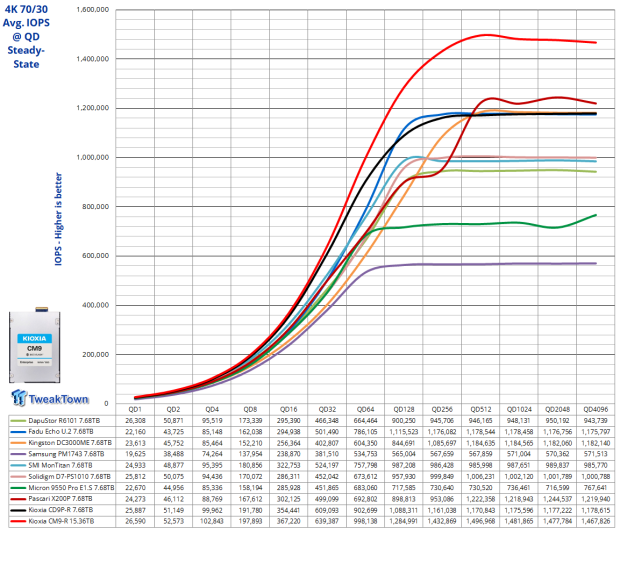Select the 'DapuStor R6101 7.68TB' legend label
The width and height of the screenshot is (620, 568).
click(x=64, y=420)
